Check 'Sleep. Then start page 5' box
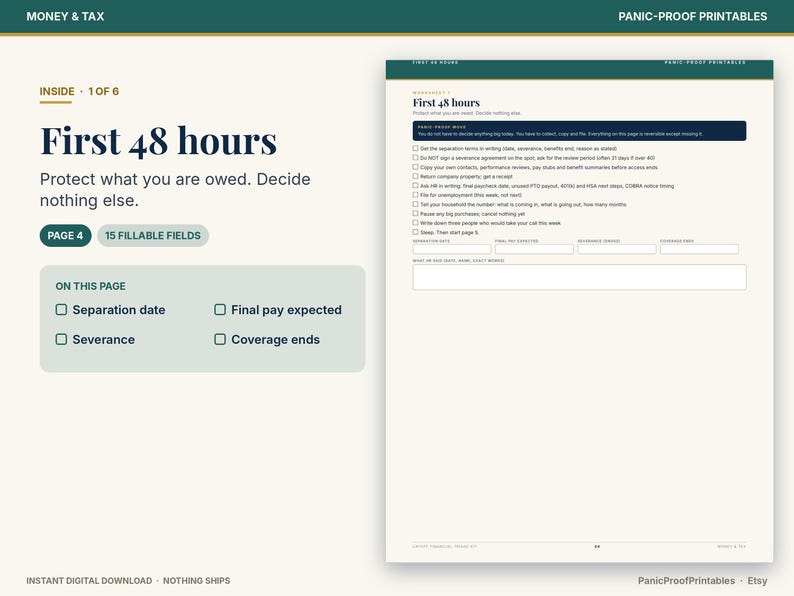The image size is (794, 596). pos(415,232)
